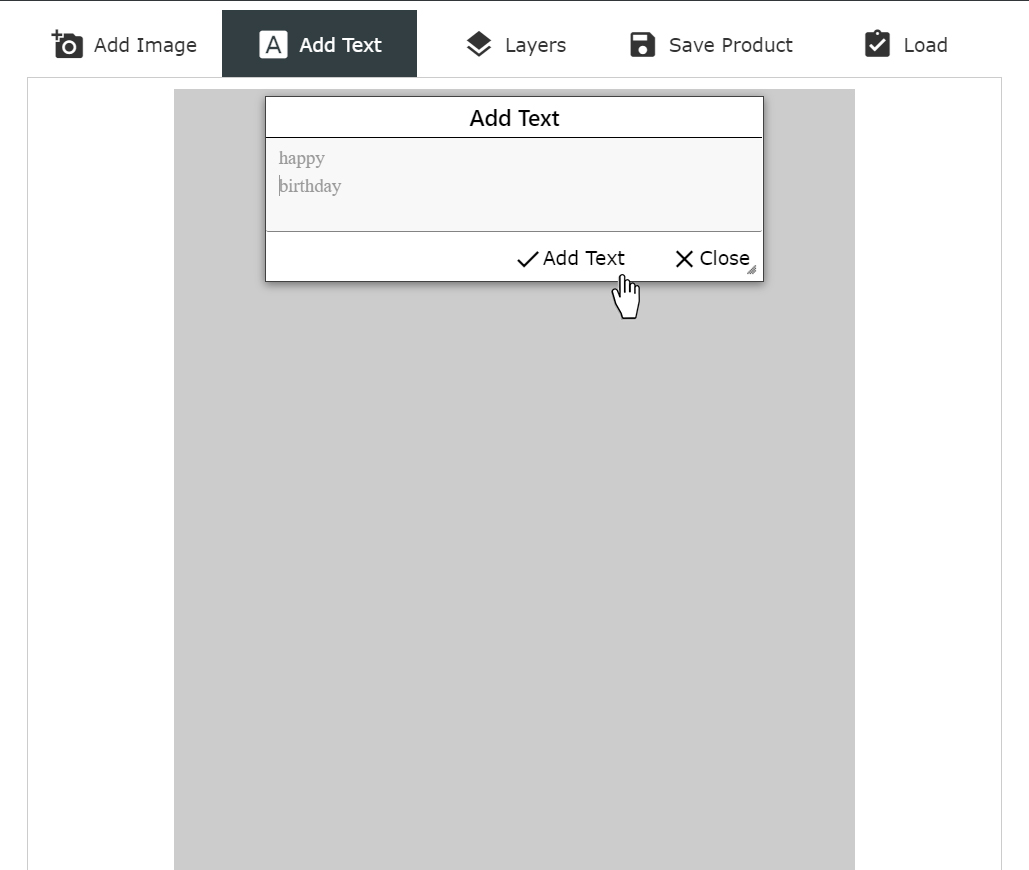Click the stacked layers icon

[479, 44]
